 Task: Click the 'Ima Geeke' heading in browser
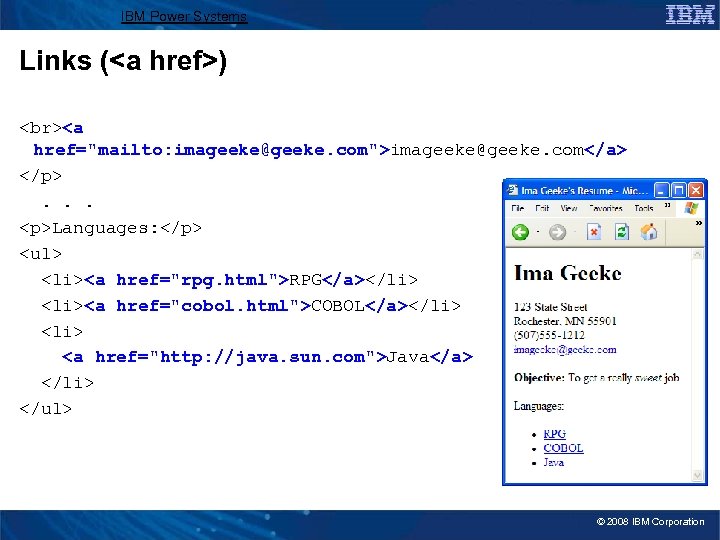(568, 273)
